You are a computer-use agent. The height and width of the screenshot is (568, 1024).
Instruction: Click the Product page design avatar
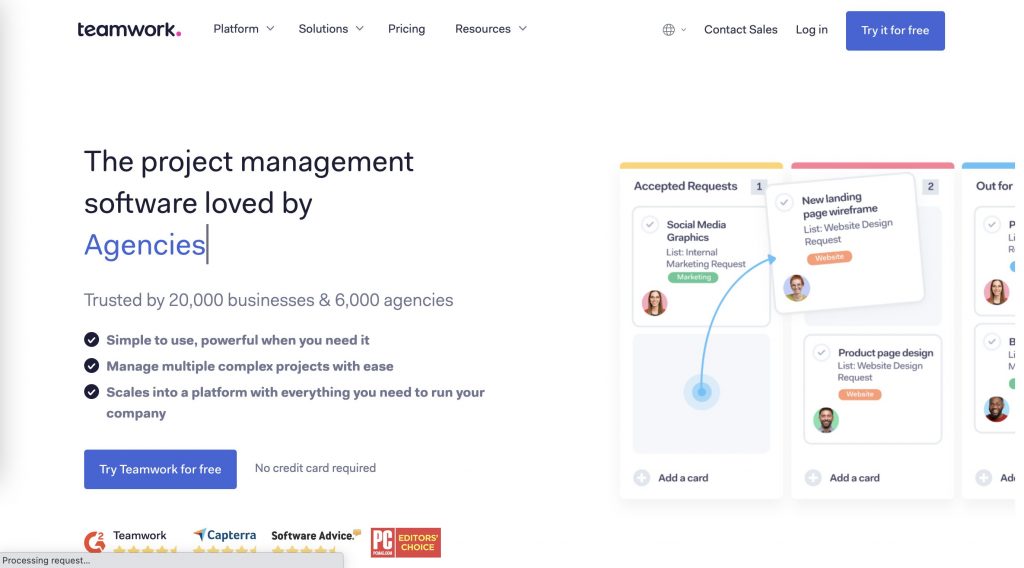pyautogui.click(x=825, y=420)
